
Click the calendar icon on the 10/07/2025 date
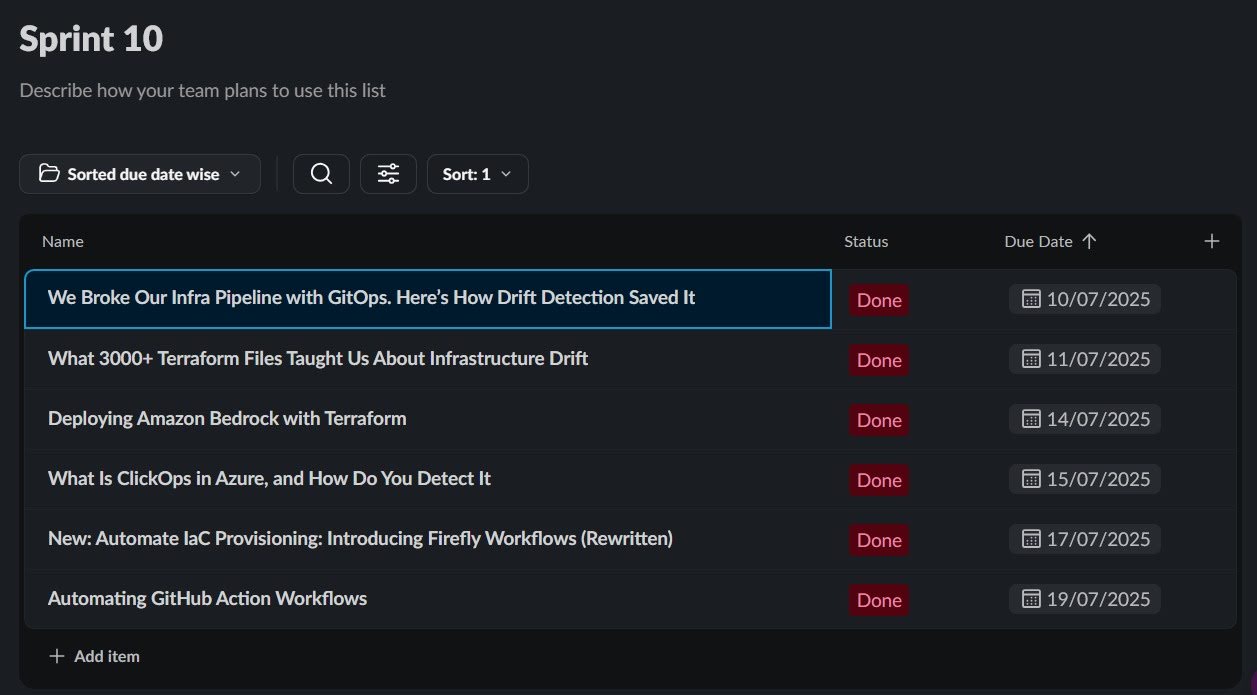coord(1029,298)
